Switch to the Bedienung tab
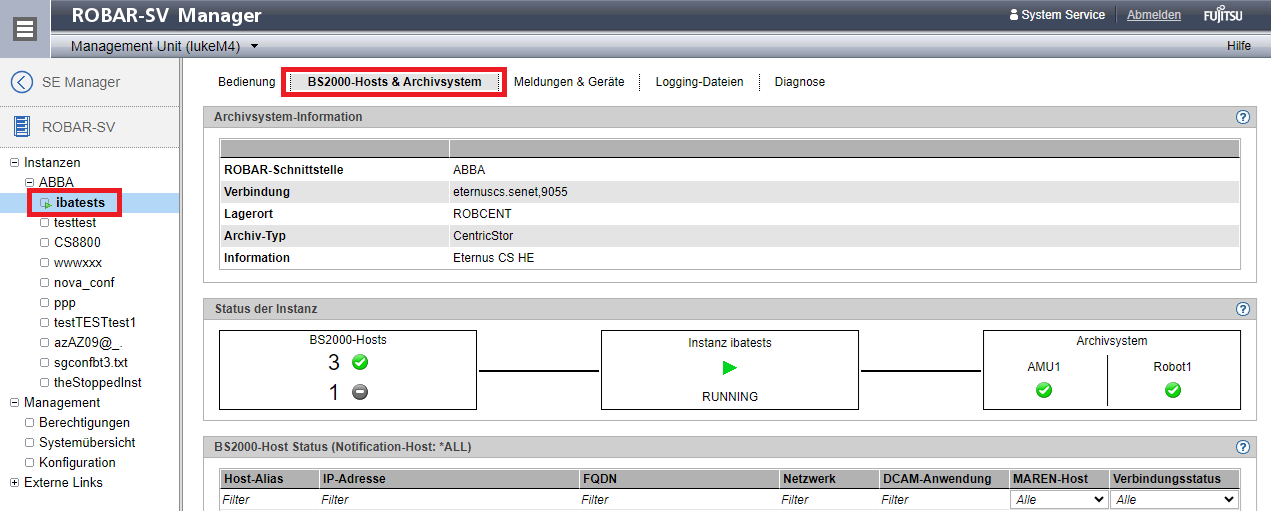This screenshot has height=511, width=1271. point(246,82)
